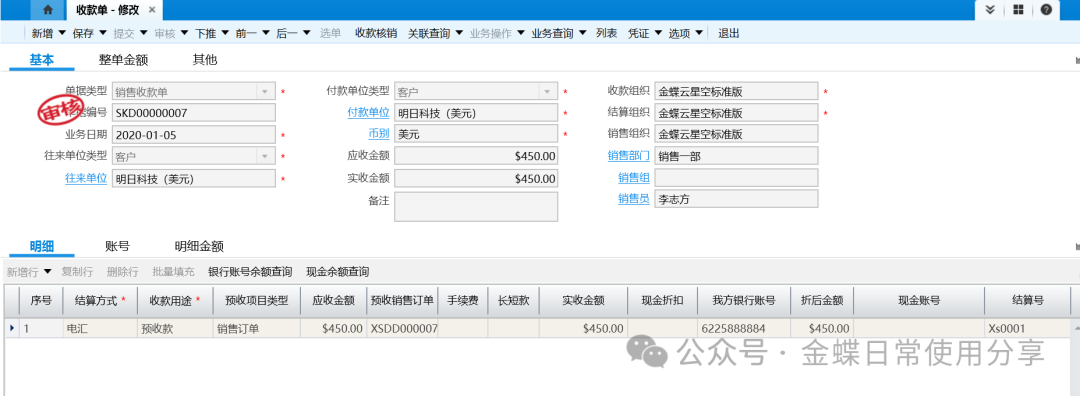Open the 保存 dropdown menu
This screenshot has width=1080, height=396.
(x=103, y=33)
